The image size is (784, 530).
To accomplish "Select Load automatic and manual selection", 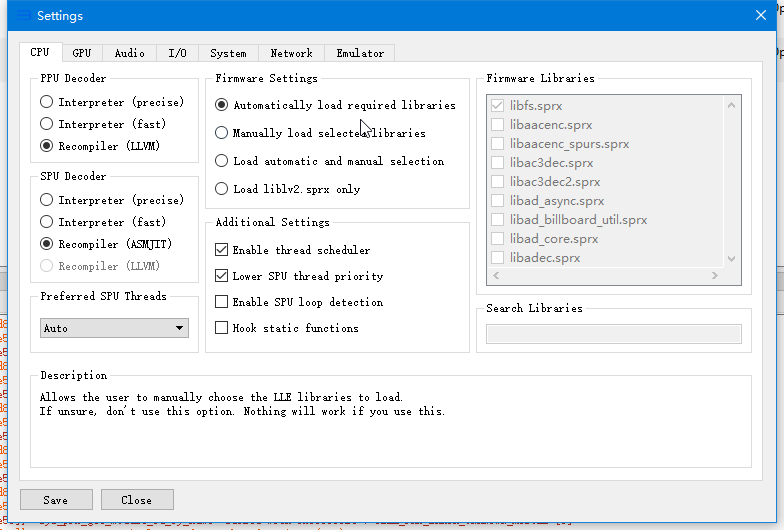I will pos(330,161).
